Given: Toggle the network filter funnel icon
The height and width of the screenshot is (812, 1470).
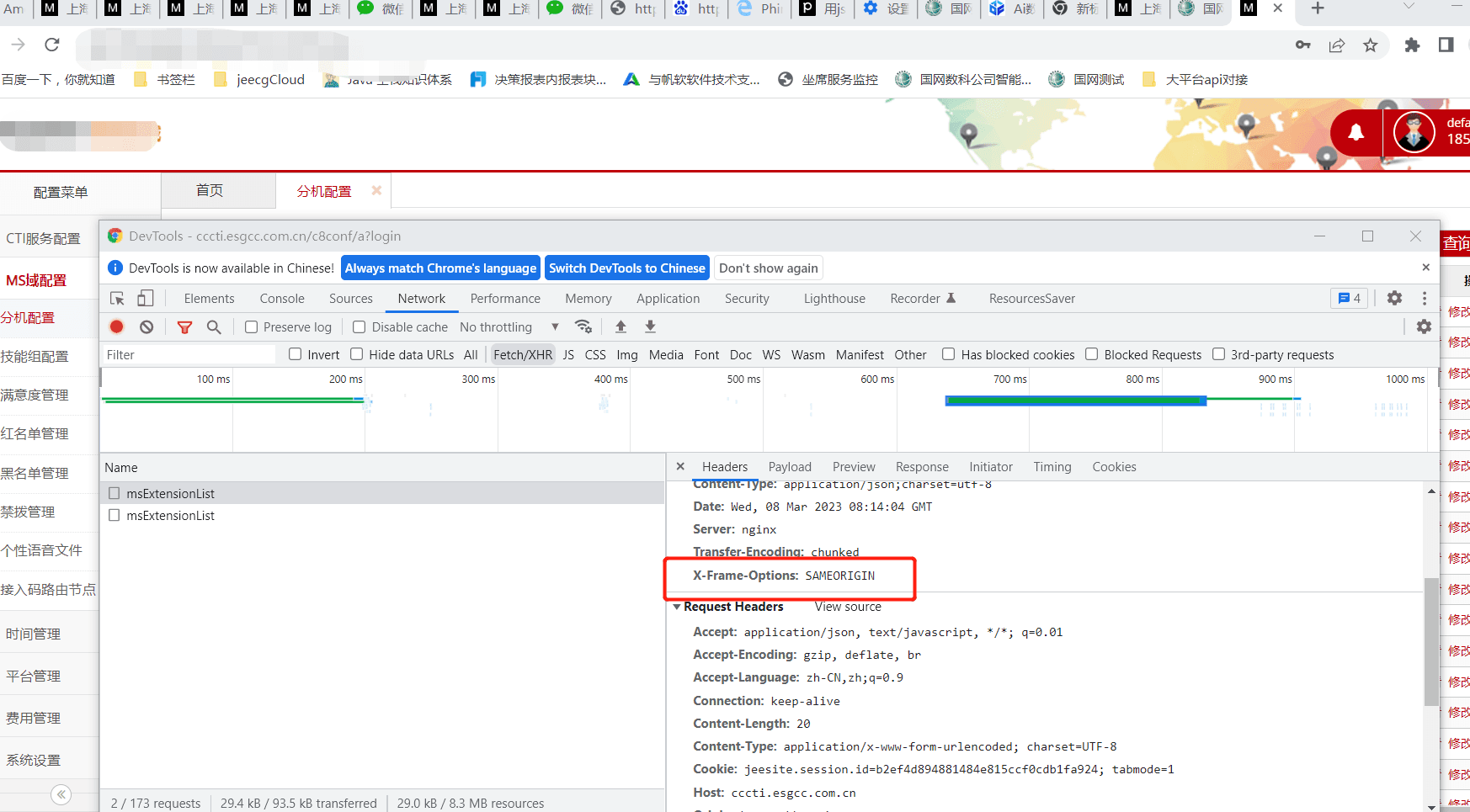Looking at the screenshot, I should click(184, 326).
